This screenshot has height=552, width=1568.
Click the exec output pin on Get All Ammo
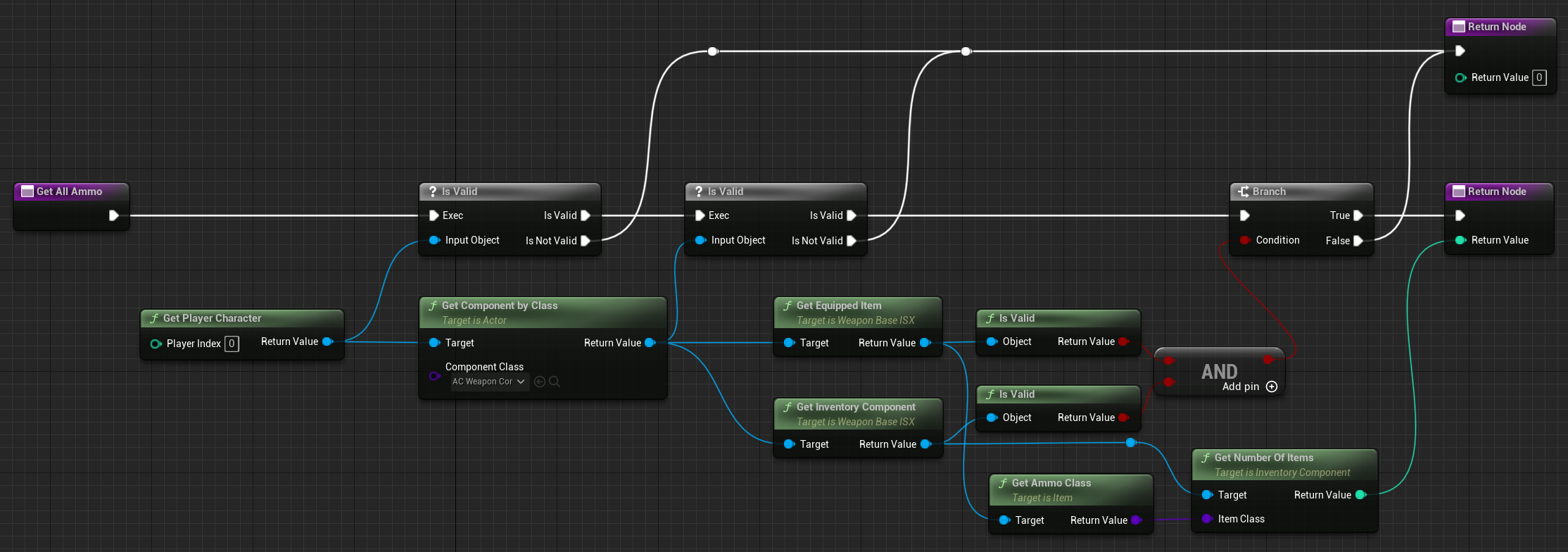(114, 215)
